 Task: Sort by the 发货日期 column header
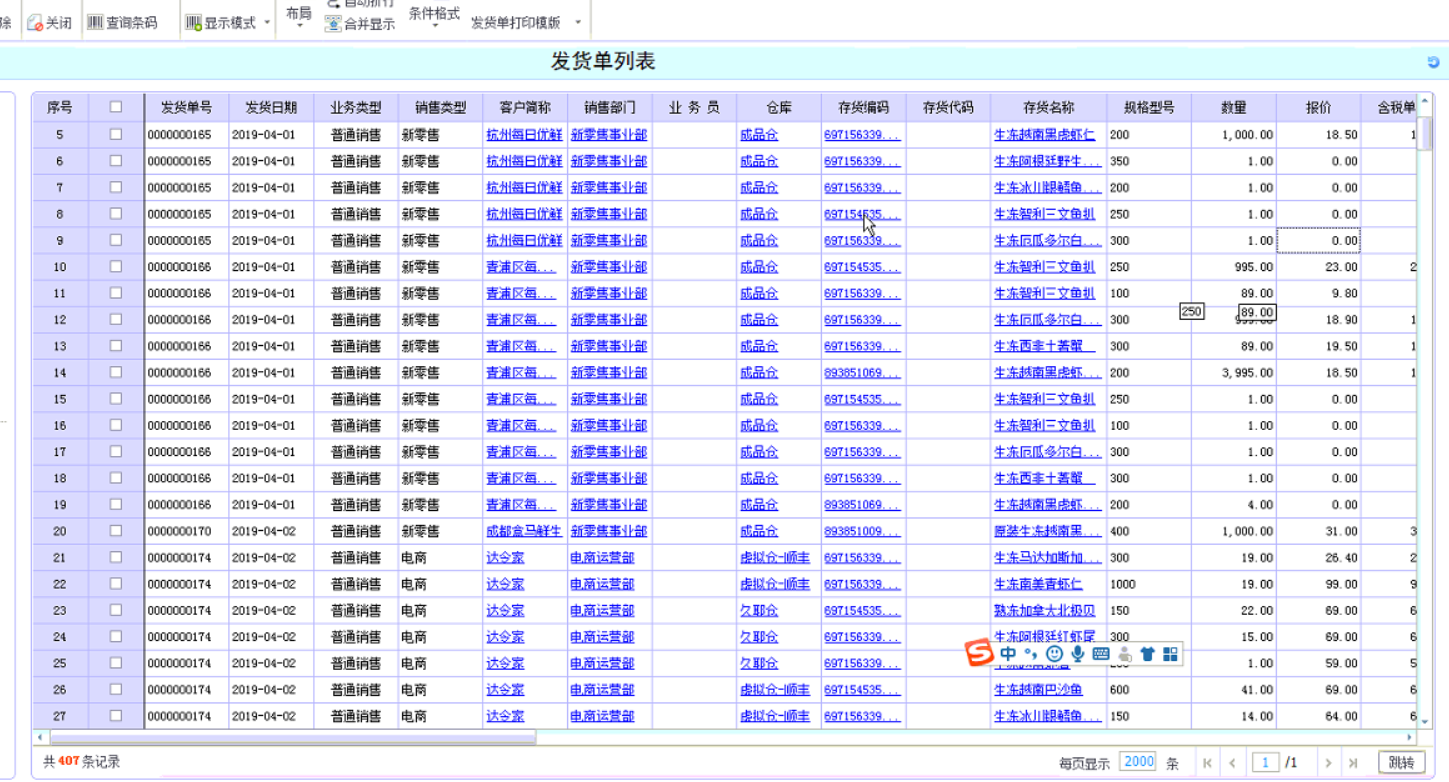pos(271,107)
